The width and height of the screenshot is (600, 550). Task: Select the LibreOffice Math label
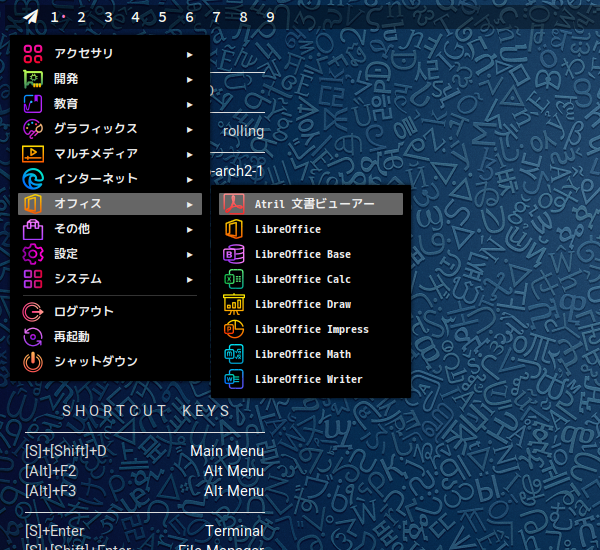tap(303, 354)
